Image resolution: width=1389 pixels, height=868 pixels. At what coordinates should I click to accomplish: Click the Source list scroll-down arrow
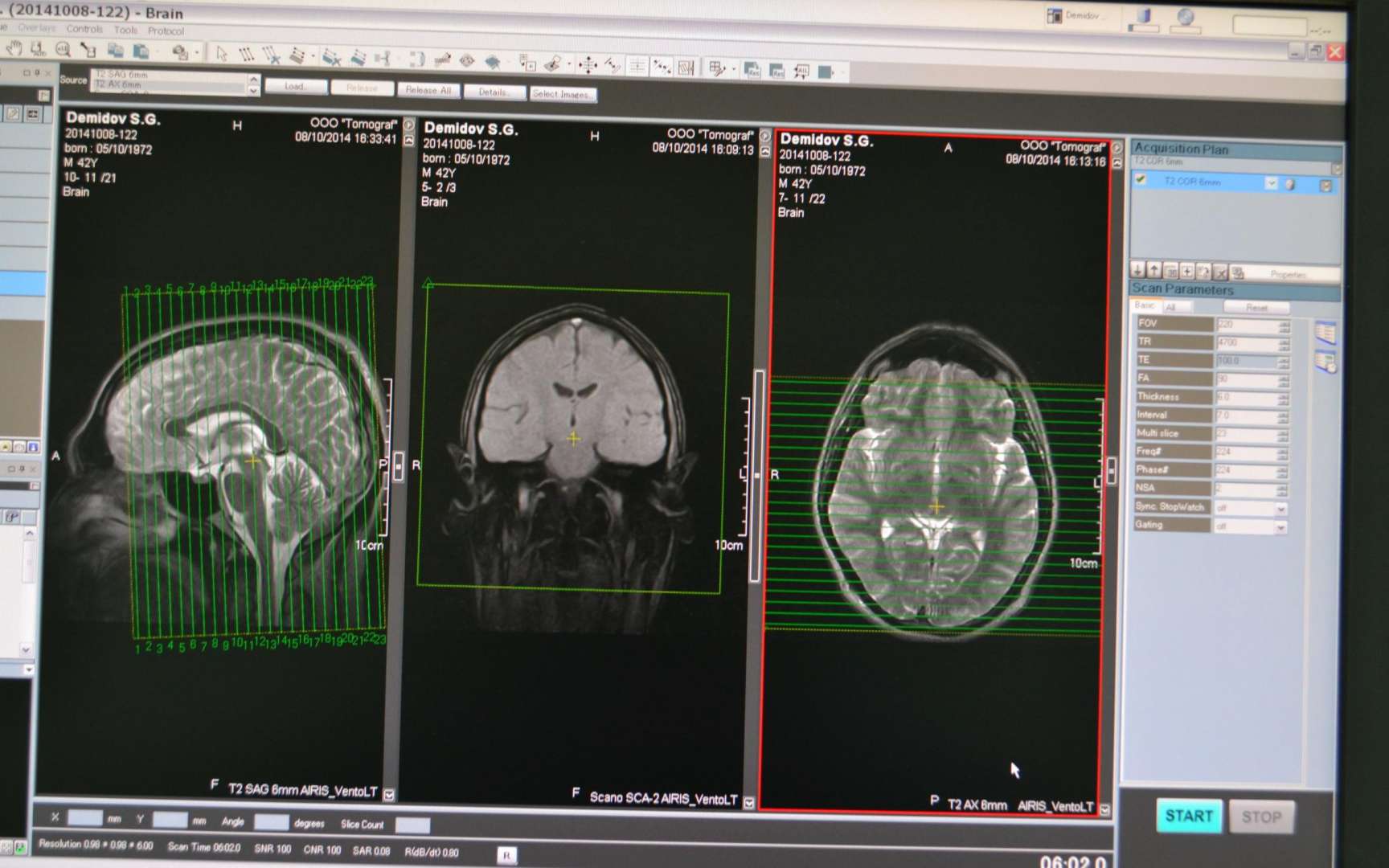[x=254, y=91]
